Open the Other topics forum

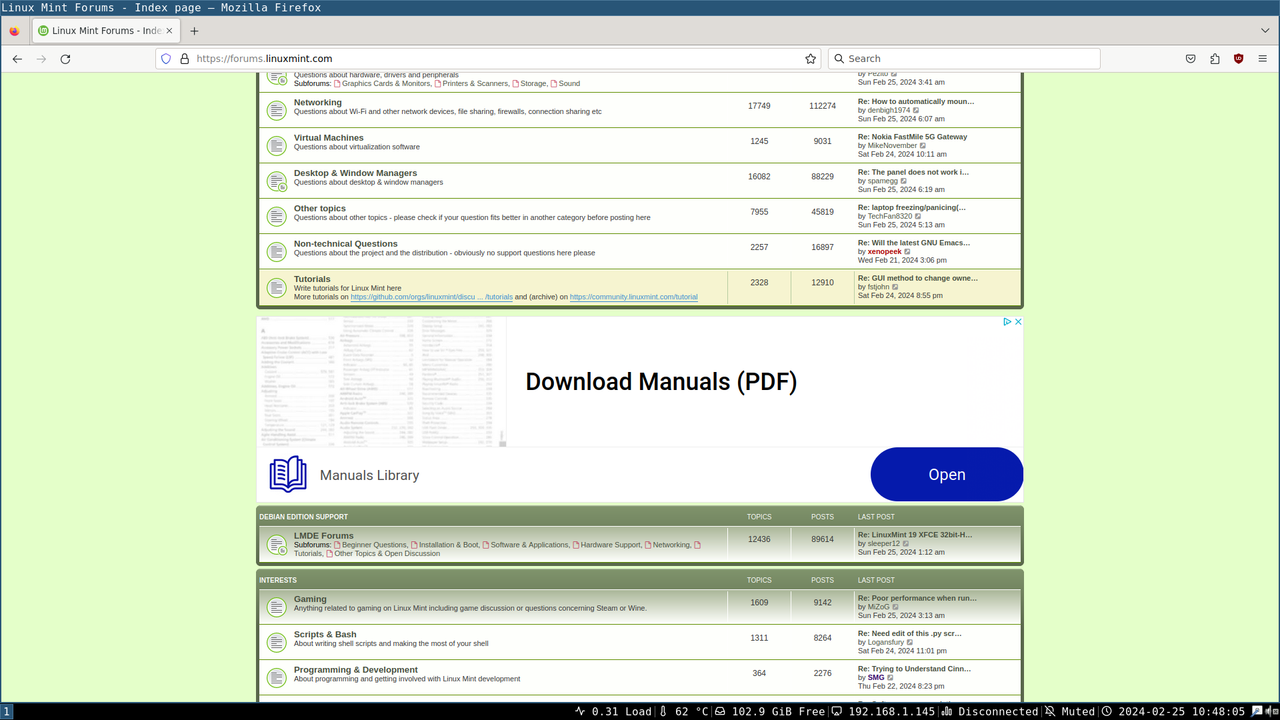pos(320,208)
